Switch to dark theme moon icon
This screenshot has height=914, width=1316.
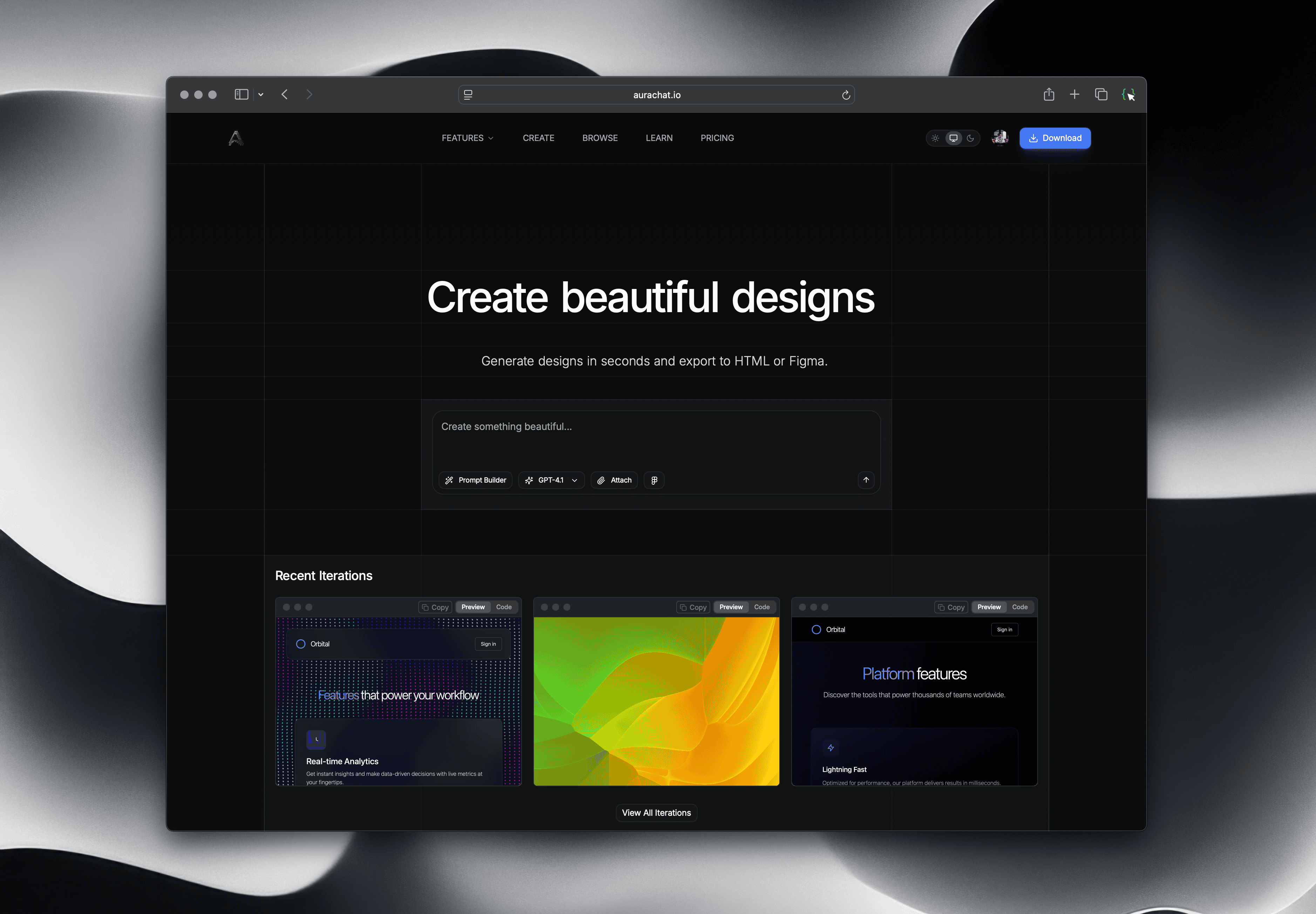(970, 138)
